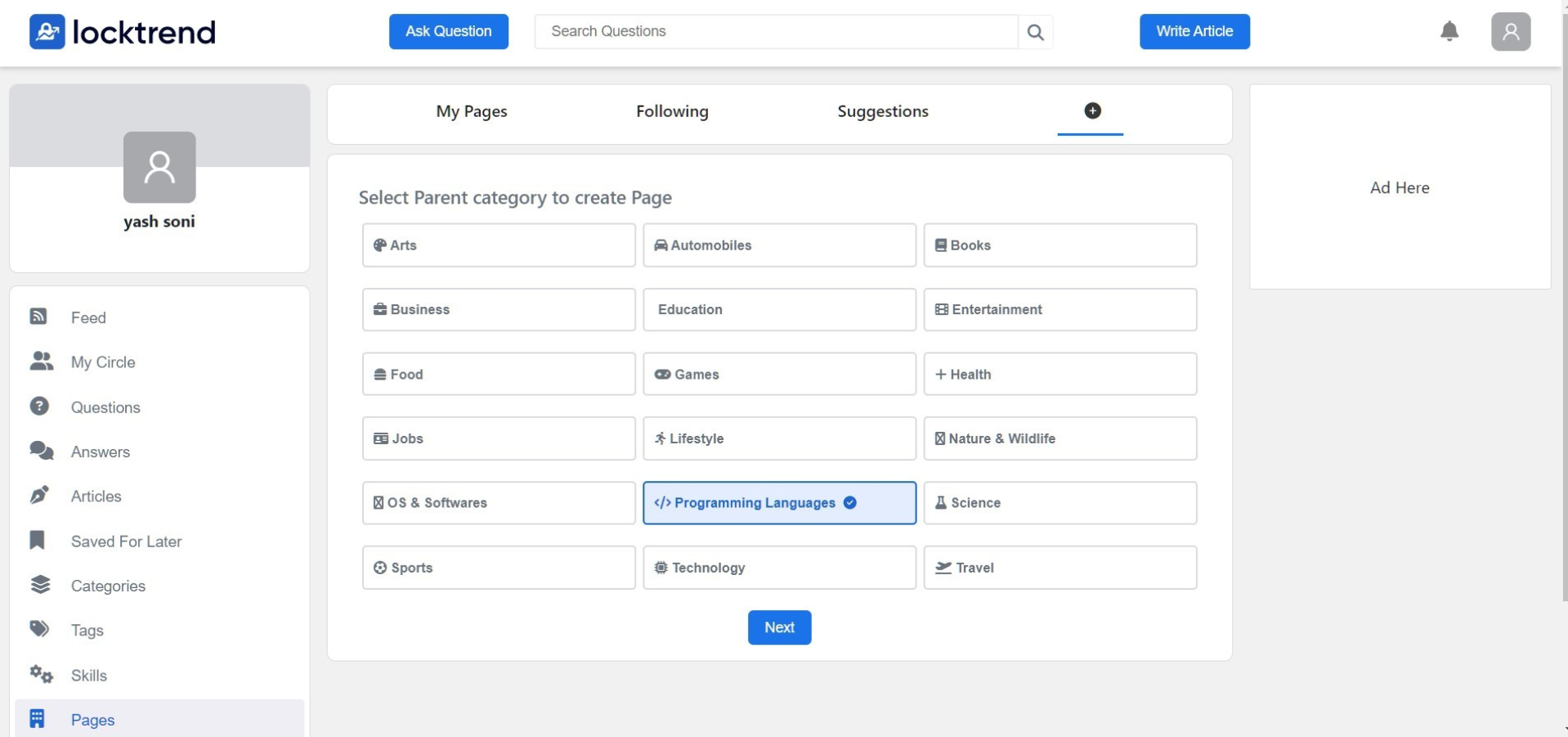Screen dimensions: 1568x737
Task: Click the Travel airplane icon
Action: 943,567
